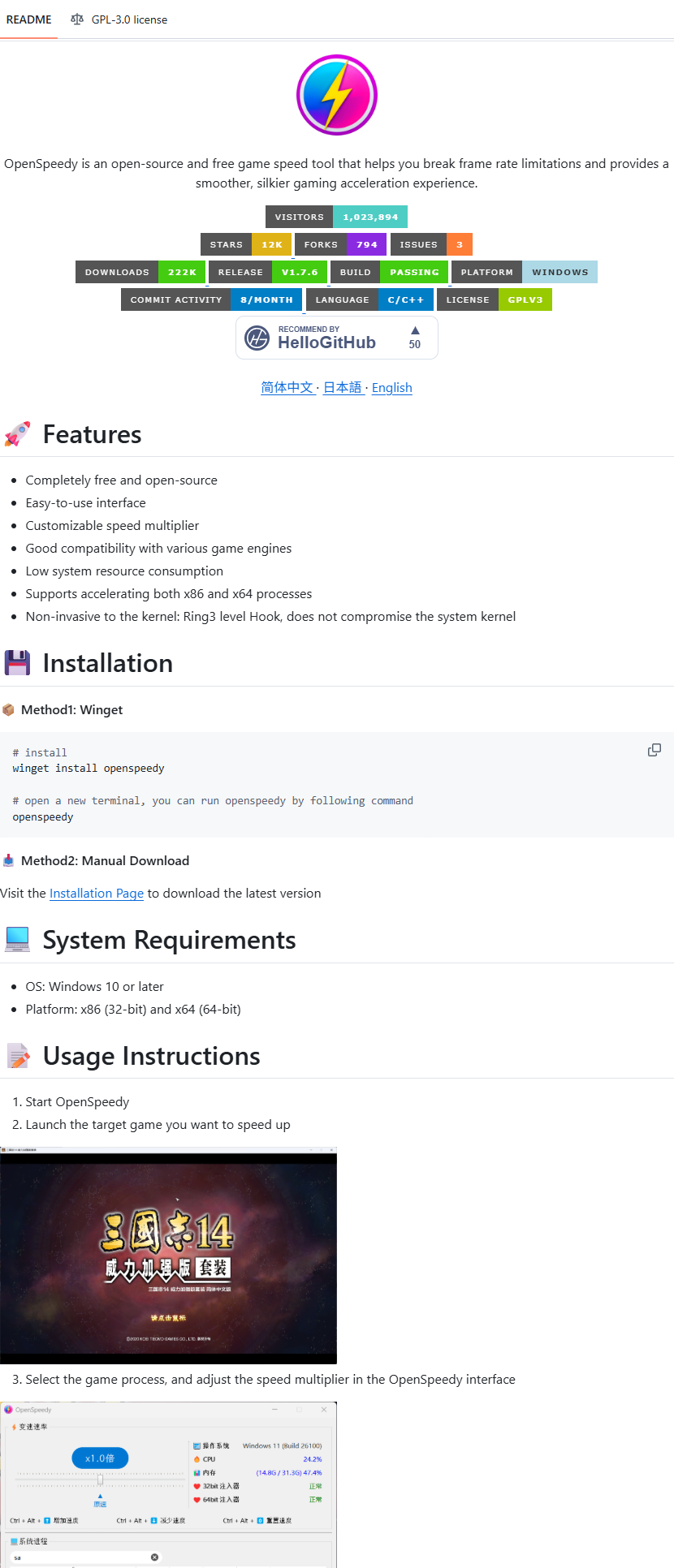Screen dimensions: 674x1568
Task: Open the 日本語 README link
Action: [x=342, y=387]
